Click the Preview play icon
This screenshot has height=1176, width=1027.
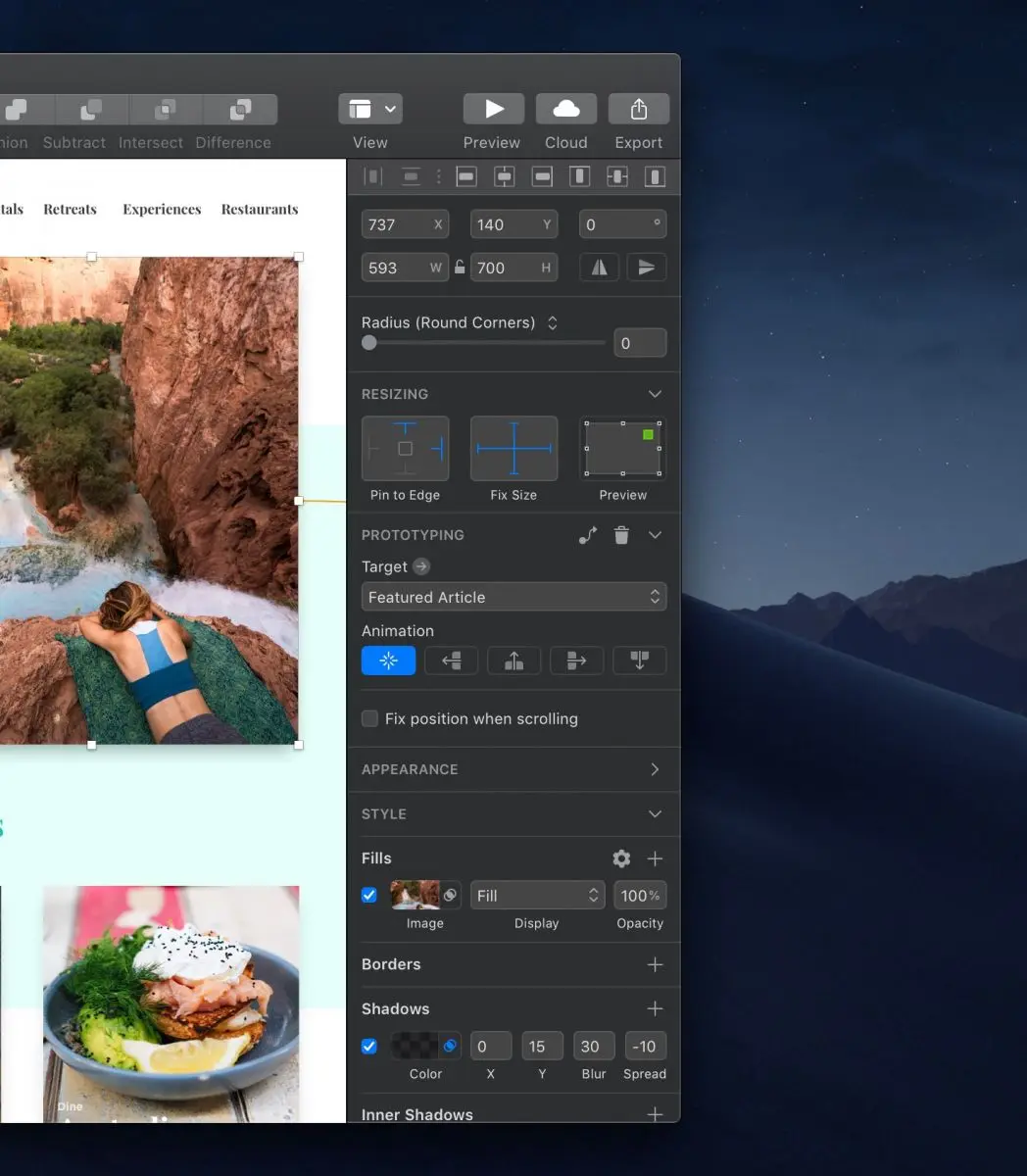click(493, 109)
